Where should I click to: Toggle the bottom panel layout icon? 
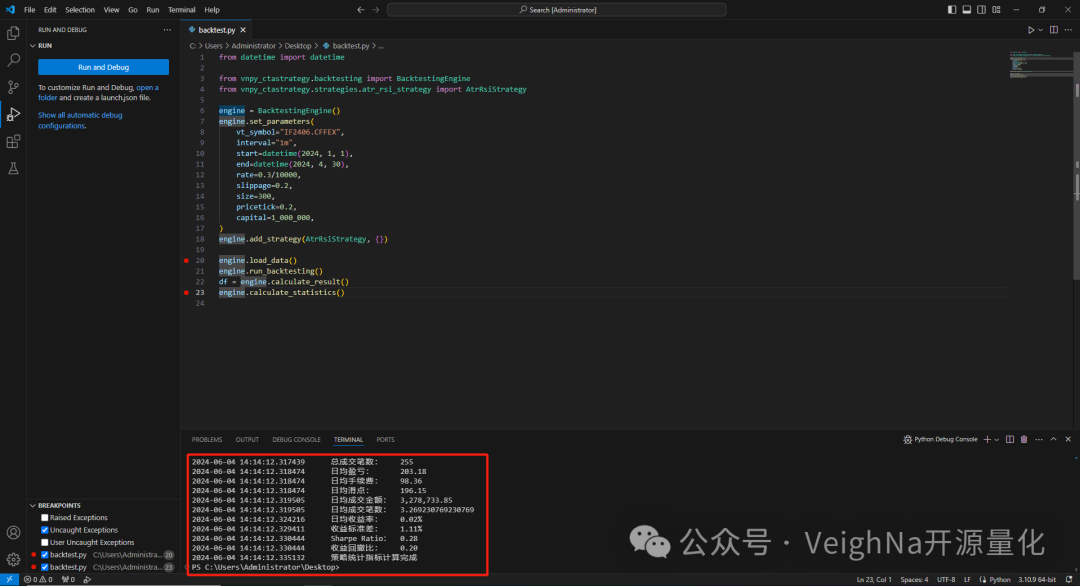[966, 10]
